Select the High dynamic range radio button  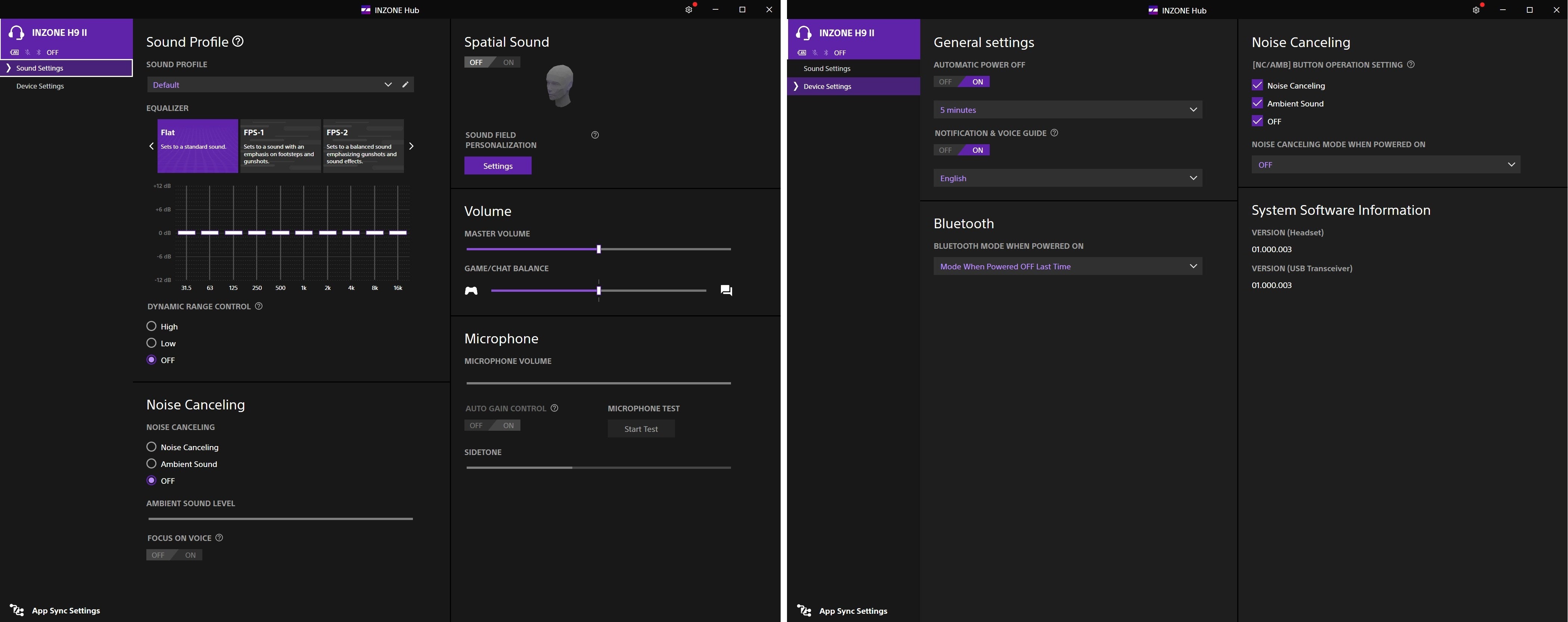[152, 327]
